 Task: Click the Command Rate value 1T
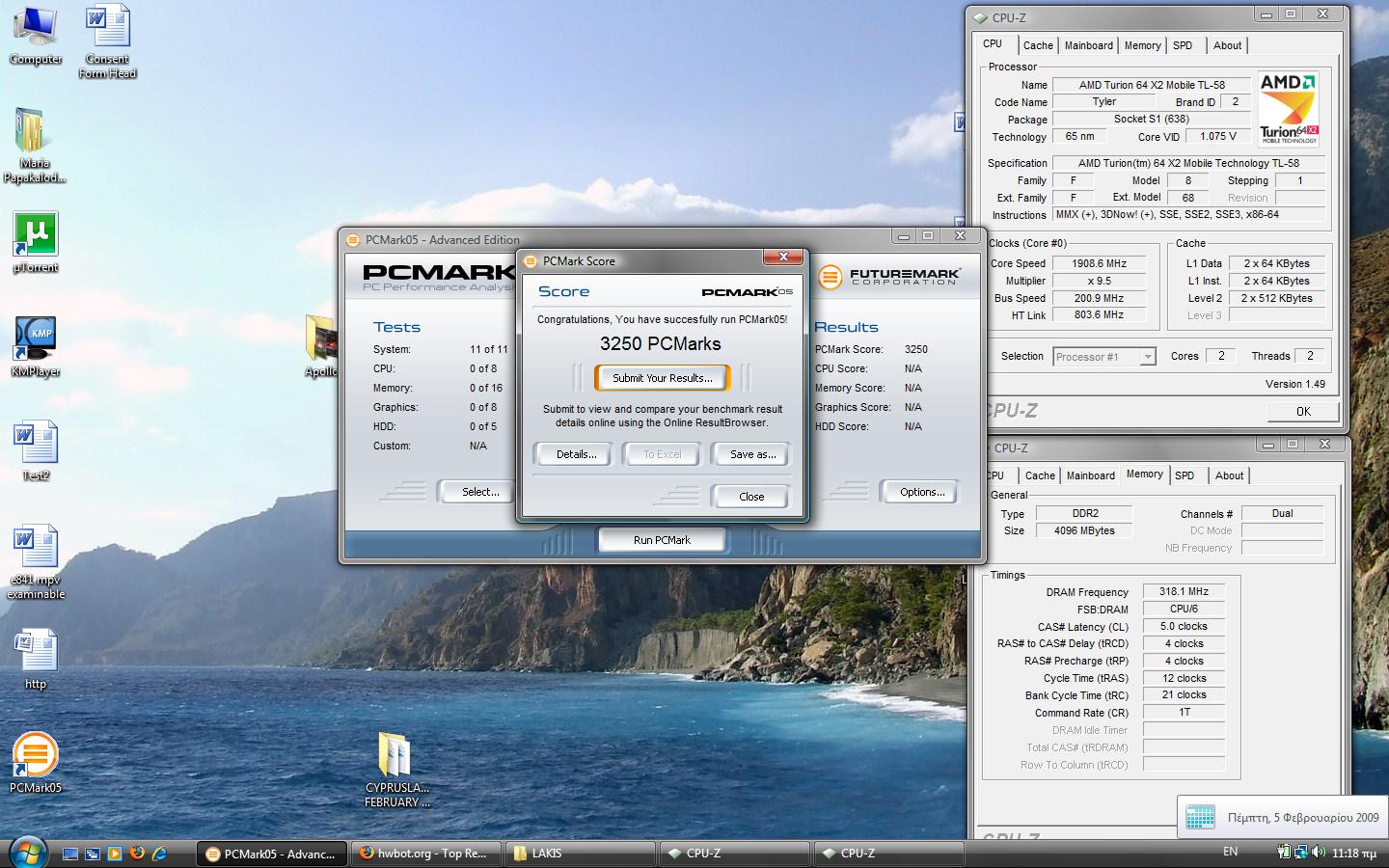(1184, 712)
